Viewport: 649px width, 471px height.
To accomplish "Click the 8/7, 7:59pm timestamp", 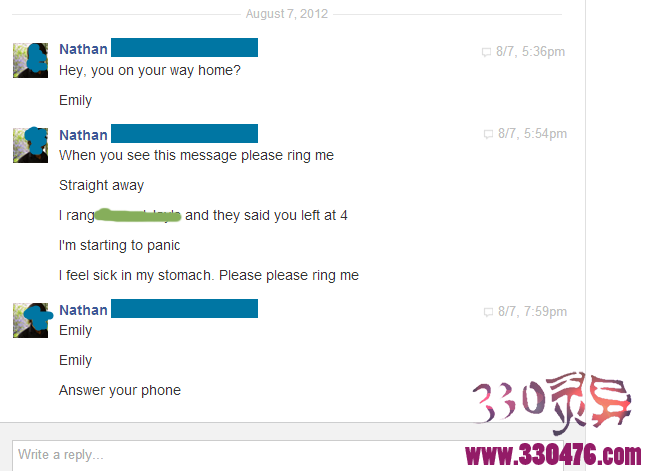I will click(532, 311).
